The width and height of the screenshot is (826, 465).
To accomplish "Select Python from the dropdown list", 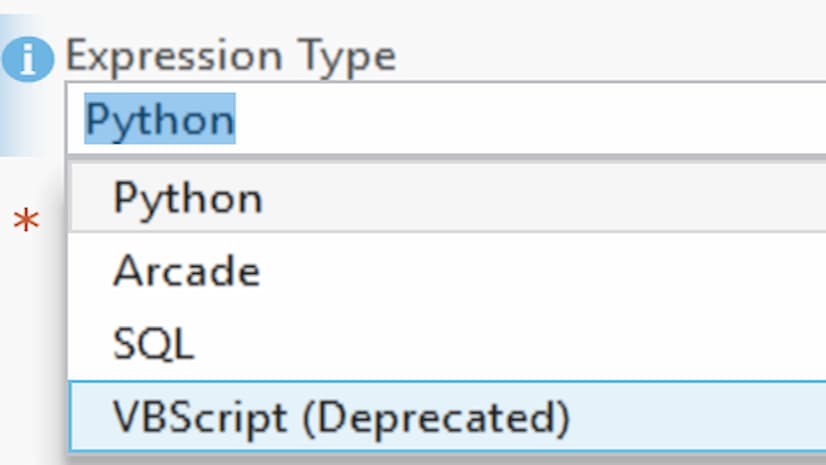I will tap(188, 198).
